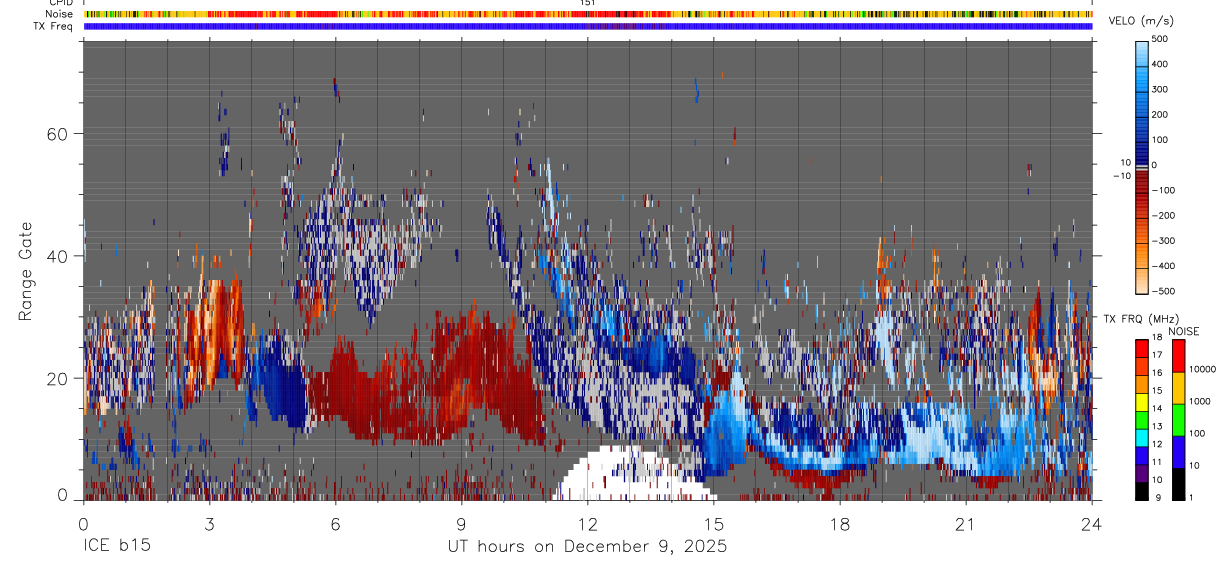Image resolution: width=1228 pixels, height=567 pixels.
Task: Select the 24 hour tick on time axis
Action: (1092, 524)
